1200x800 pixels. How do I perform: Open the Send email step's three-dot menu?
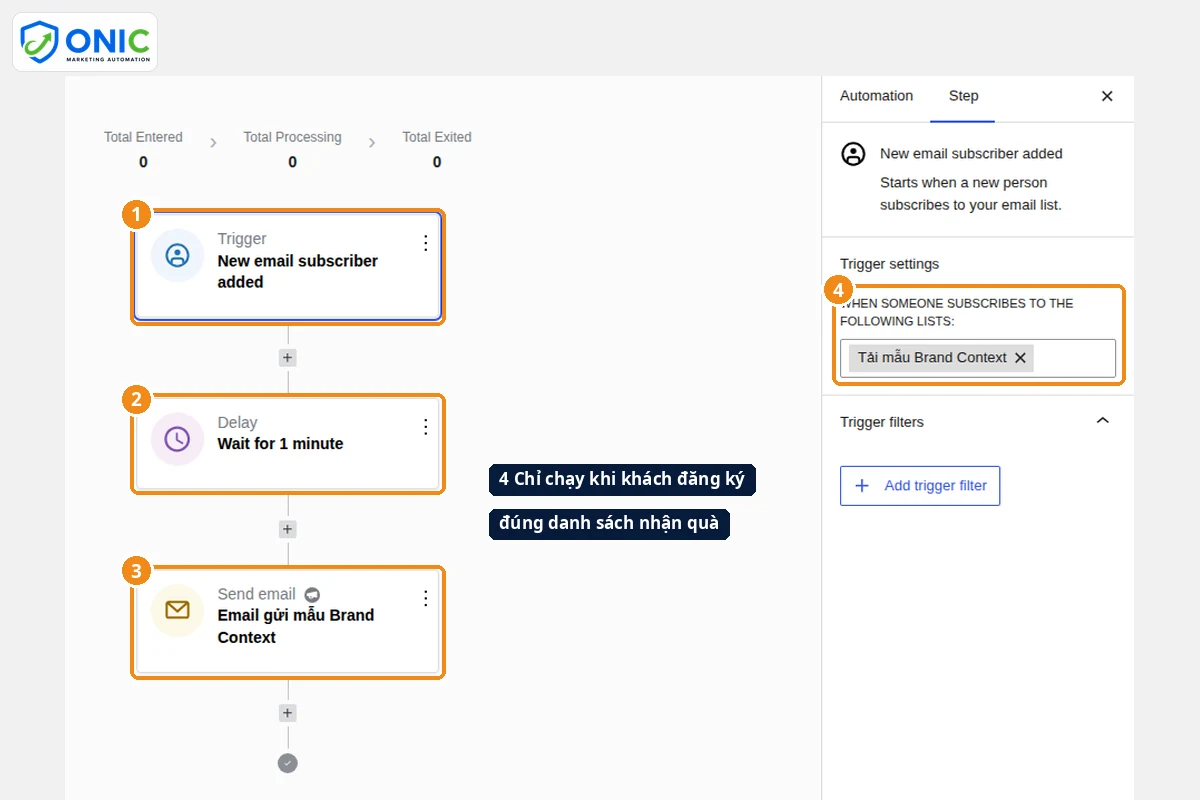pyautogui.click(x=425, y=598)
